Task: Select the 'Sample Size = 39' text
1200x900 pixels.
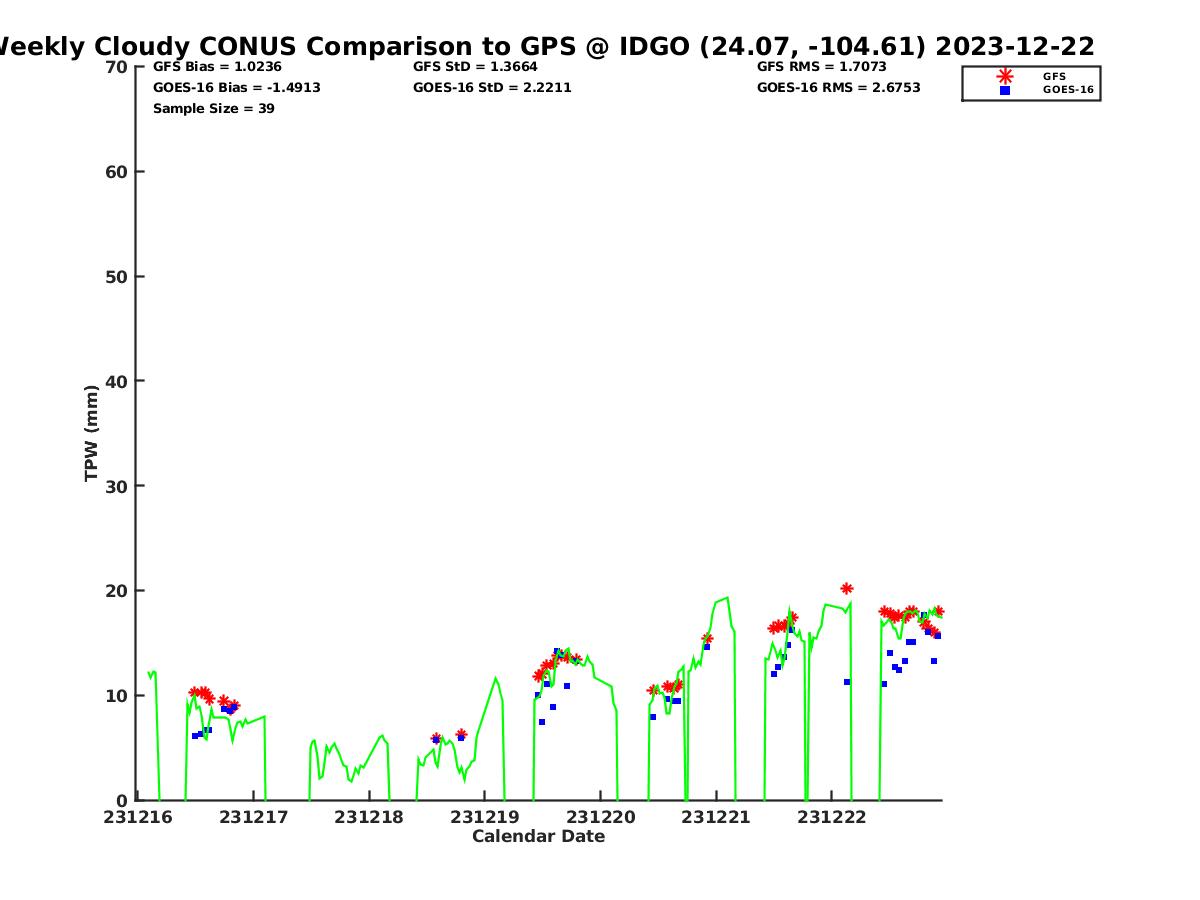Action: [214, 109]
